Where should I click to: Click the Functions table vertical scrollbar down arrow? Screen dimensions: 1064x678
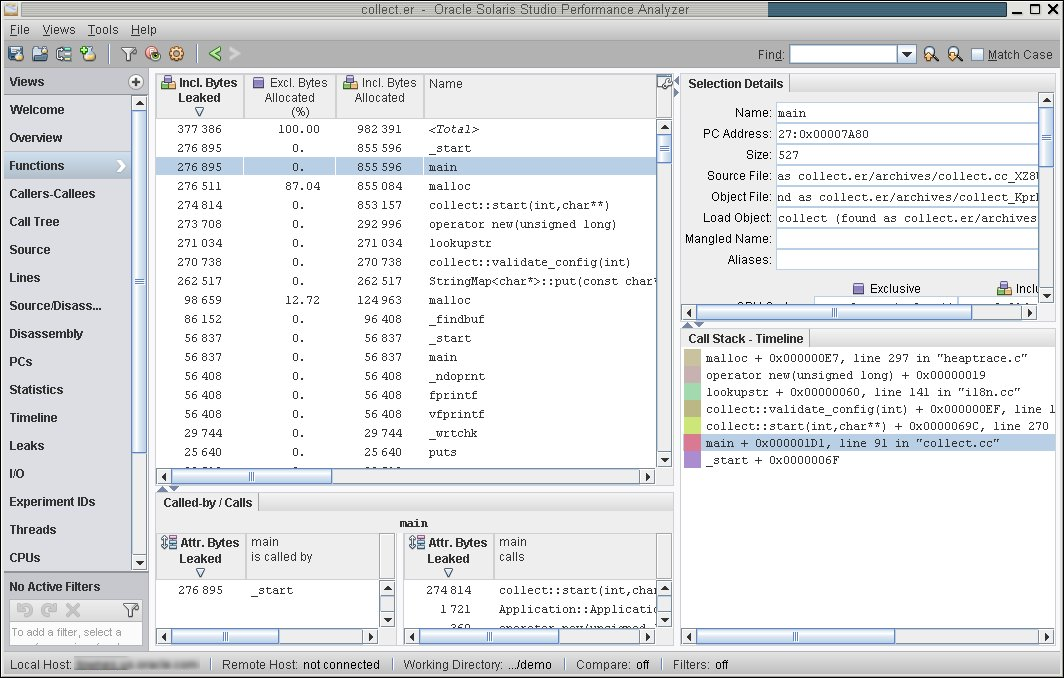664,459
